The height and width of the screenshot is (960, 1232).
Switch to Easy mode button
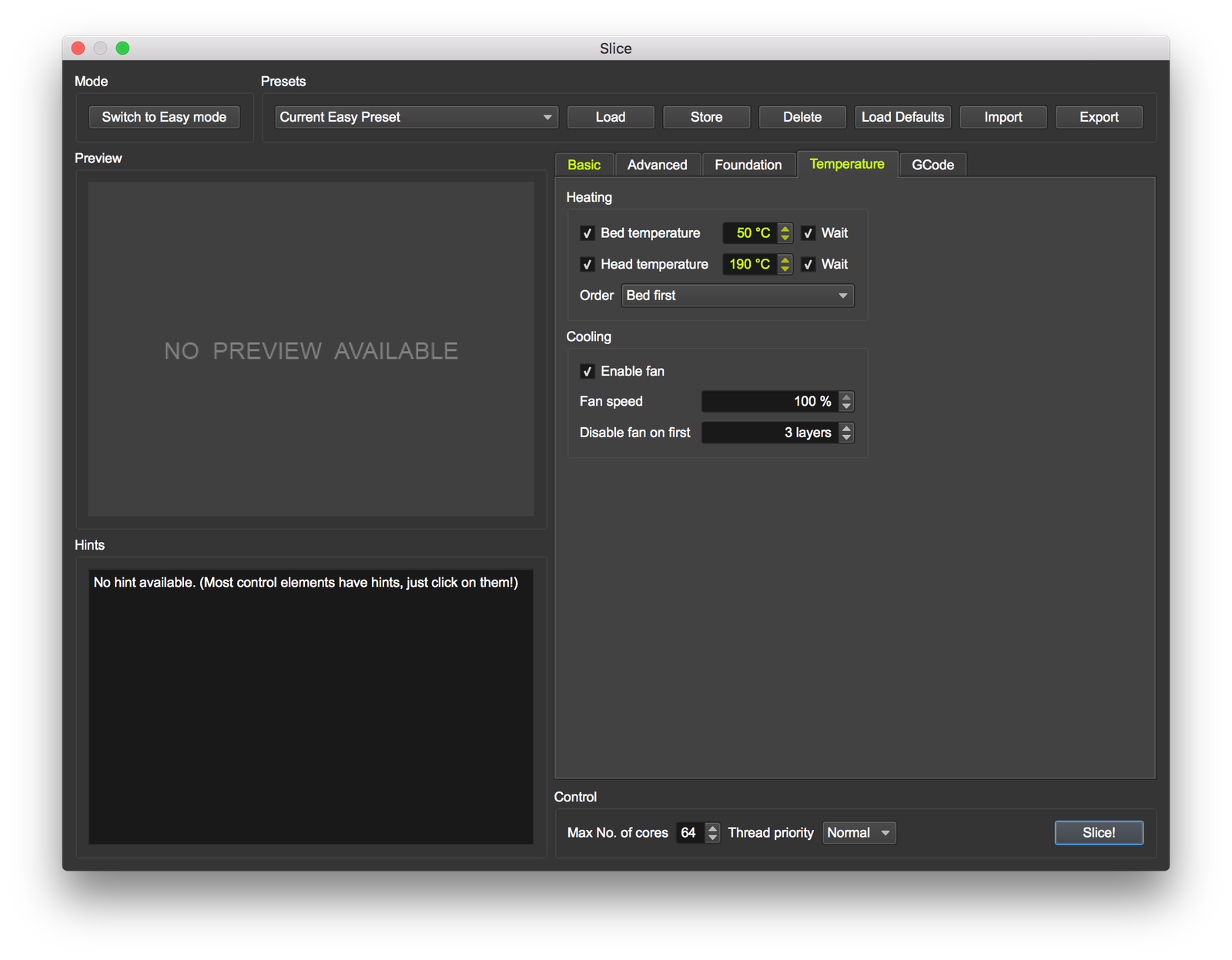click(x=164, y=117)
